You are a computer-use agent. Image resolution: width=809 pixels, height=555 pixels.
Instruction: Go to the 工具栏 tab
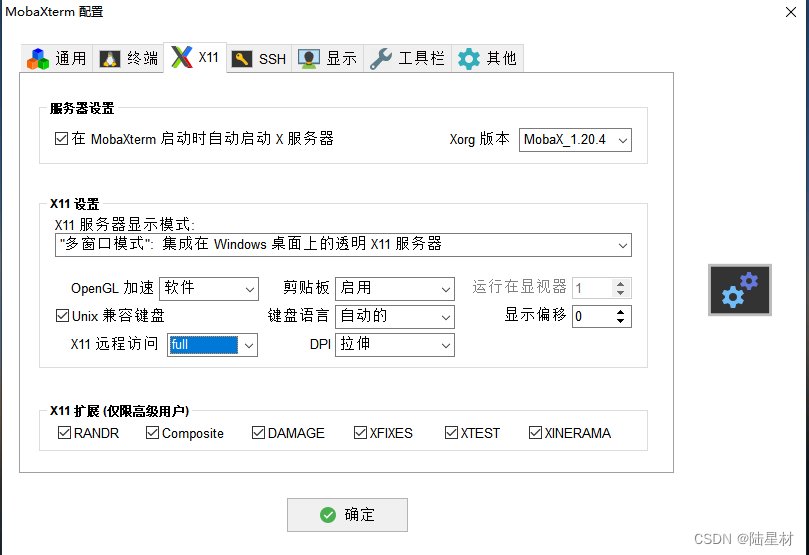[x=408, y=58]
